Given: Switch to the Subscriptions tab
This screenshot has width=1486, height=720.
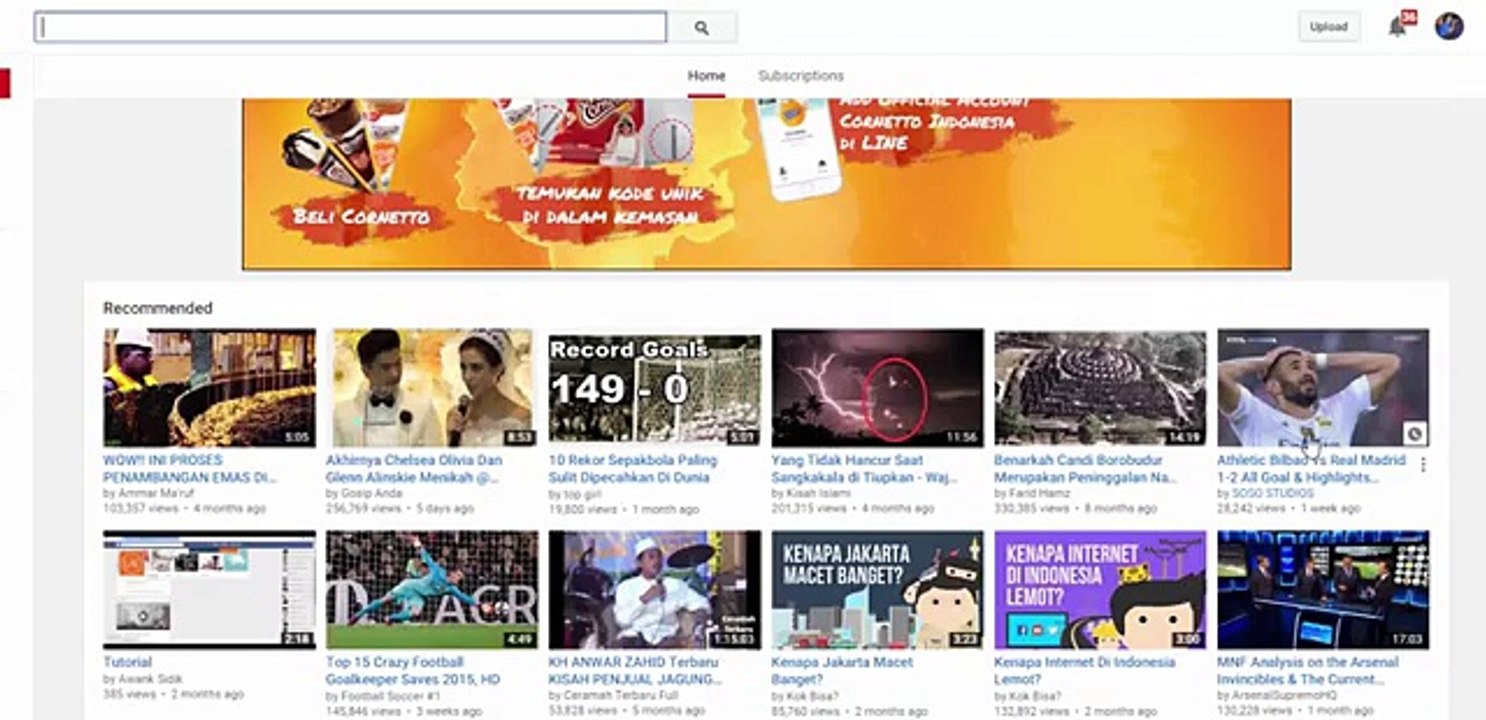Looking at the screenshot, I should (801, 76).
